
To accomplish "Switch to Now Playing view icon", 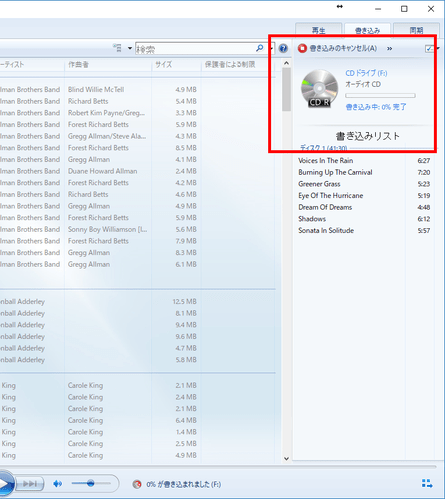I will point(427,484).
